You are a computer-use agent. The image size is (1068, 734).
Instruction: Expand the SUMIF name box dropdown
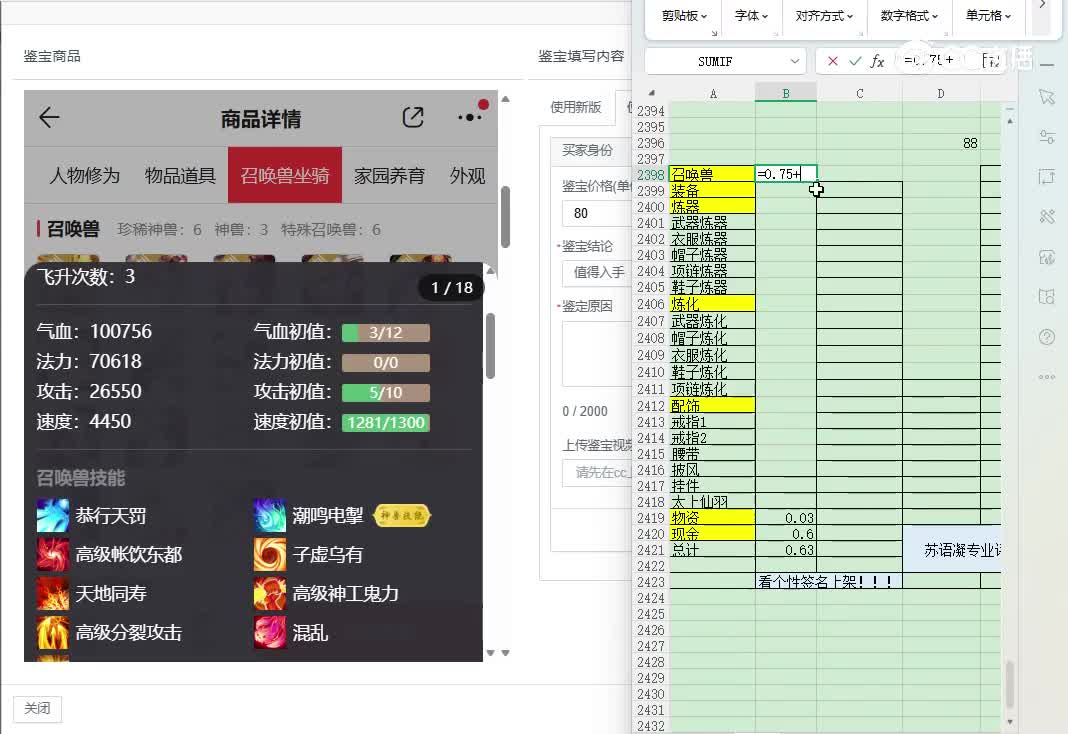pyautogui.click(x=795, y=61)
